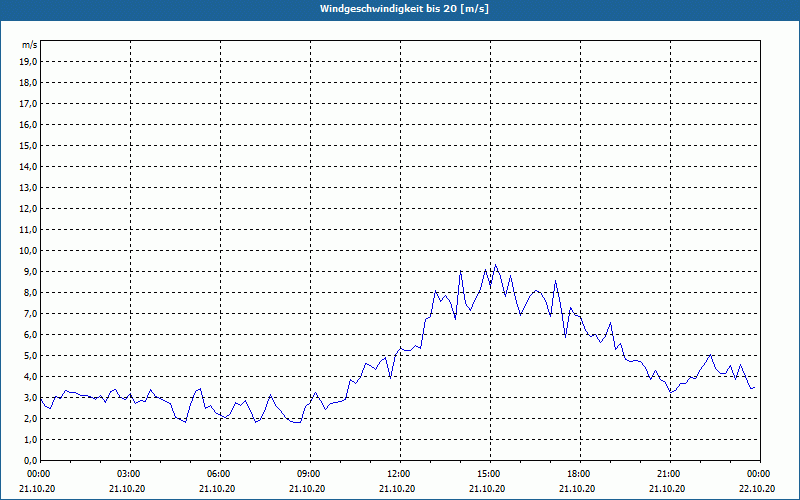The image size is (800, 500).
Task: Click the 16,0 y-axis label
Action: 28,124
